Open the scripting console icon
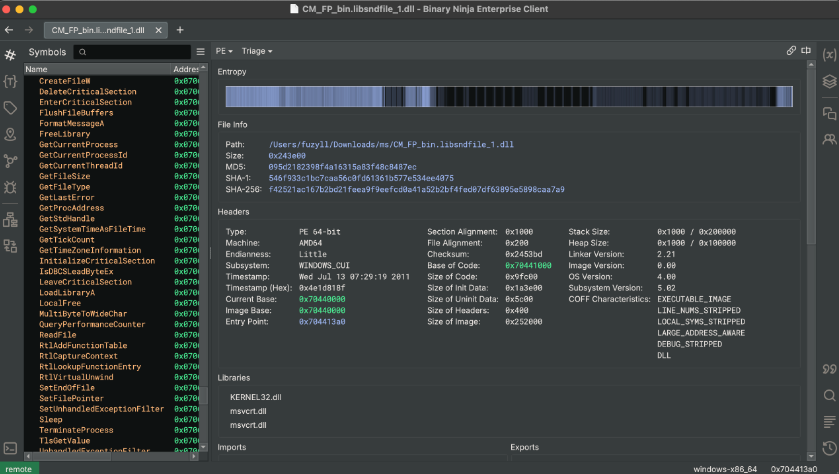839x474 pixels. click(10, 447)
